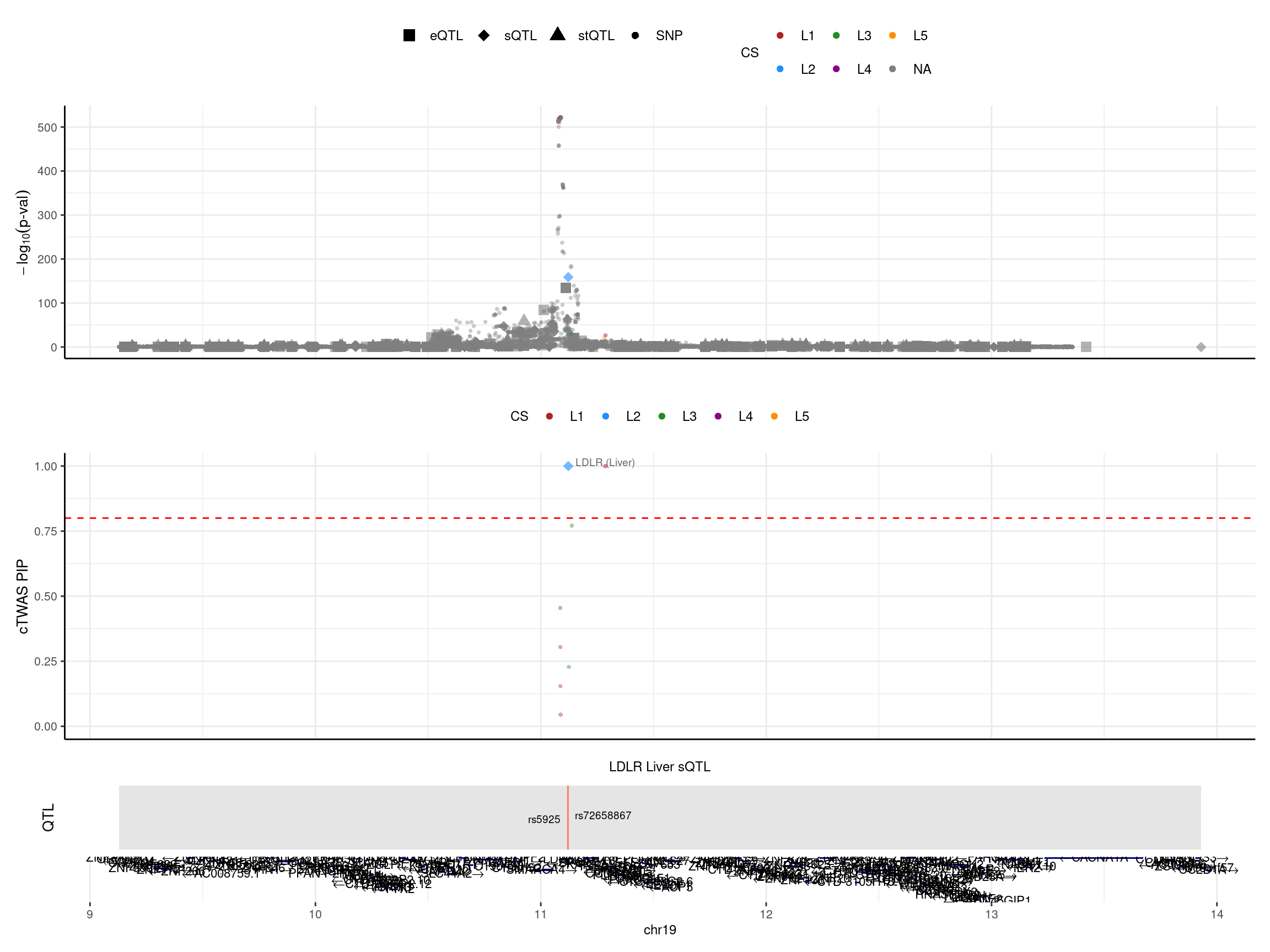The width and height of the screenshot is (1270, 952).
Task: Click the stQTL triangle legend icon
Action: coord(557,34)
